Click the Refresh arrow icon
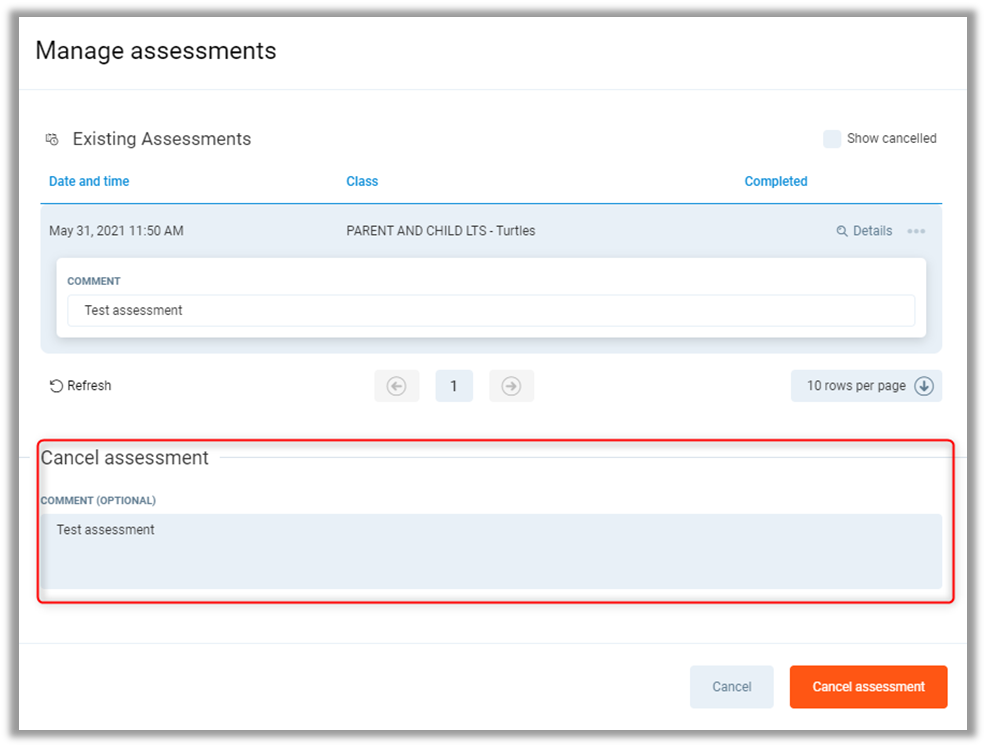 tap(57, 386)
